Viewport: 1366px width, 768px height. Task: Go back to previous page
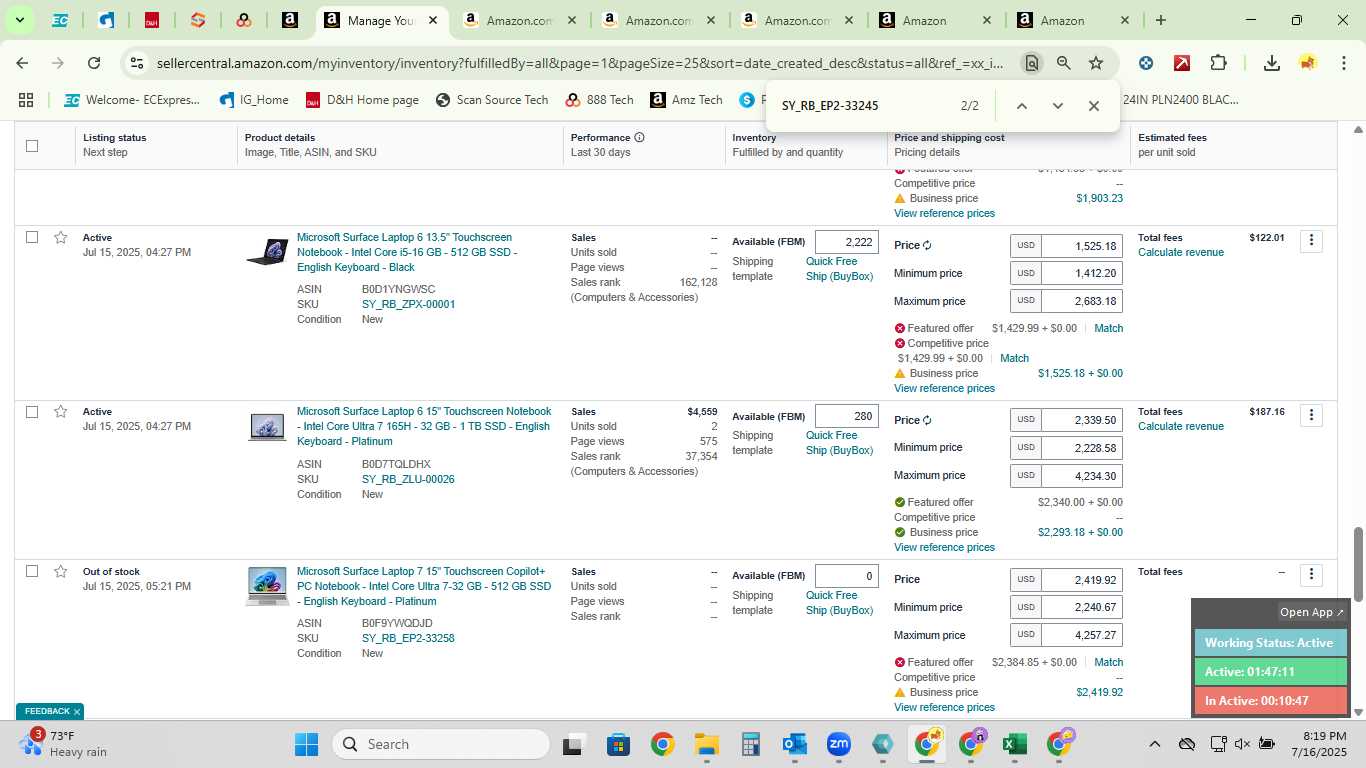22,63
